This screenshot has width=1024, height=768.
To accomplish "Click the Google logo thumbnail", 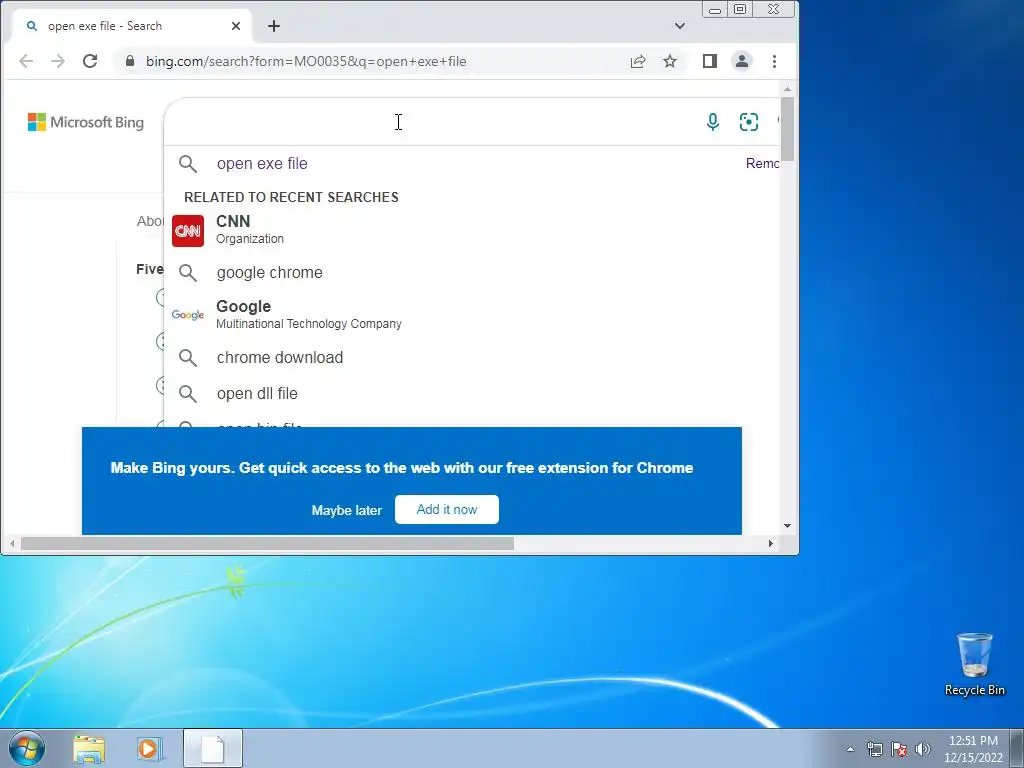I will coord(188,315).
